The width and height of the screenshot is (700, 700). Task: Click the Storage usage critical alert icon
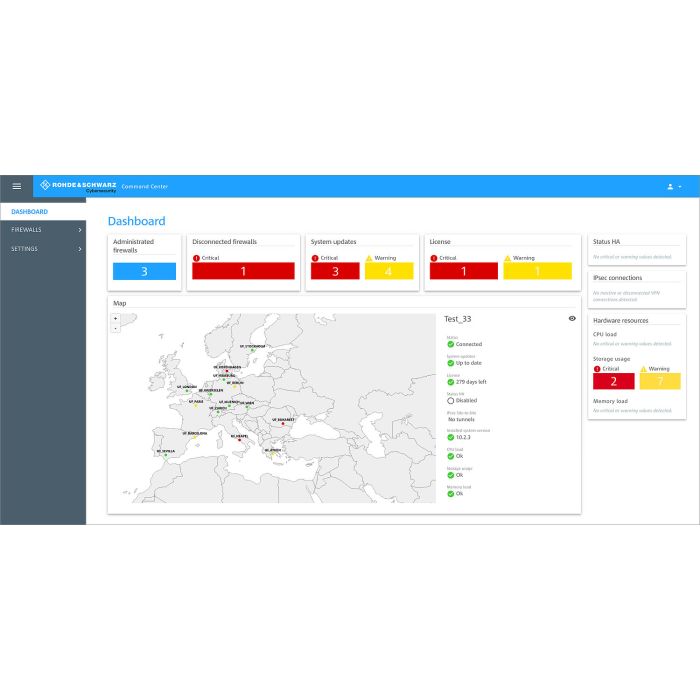pos(597,369)
